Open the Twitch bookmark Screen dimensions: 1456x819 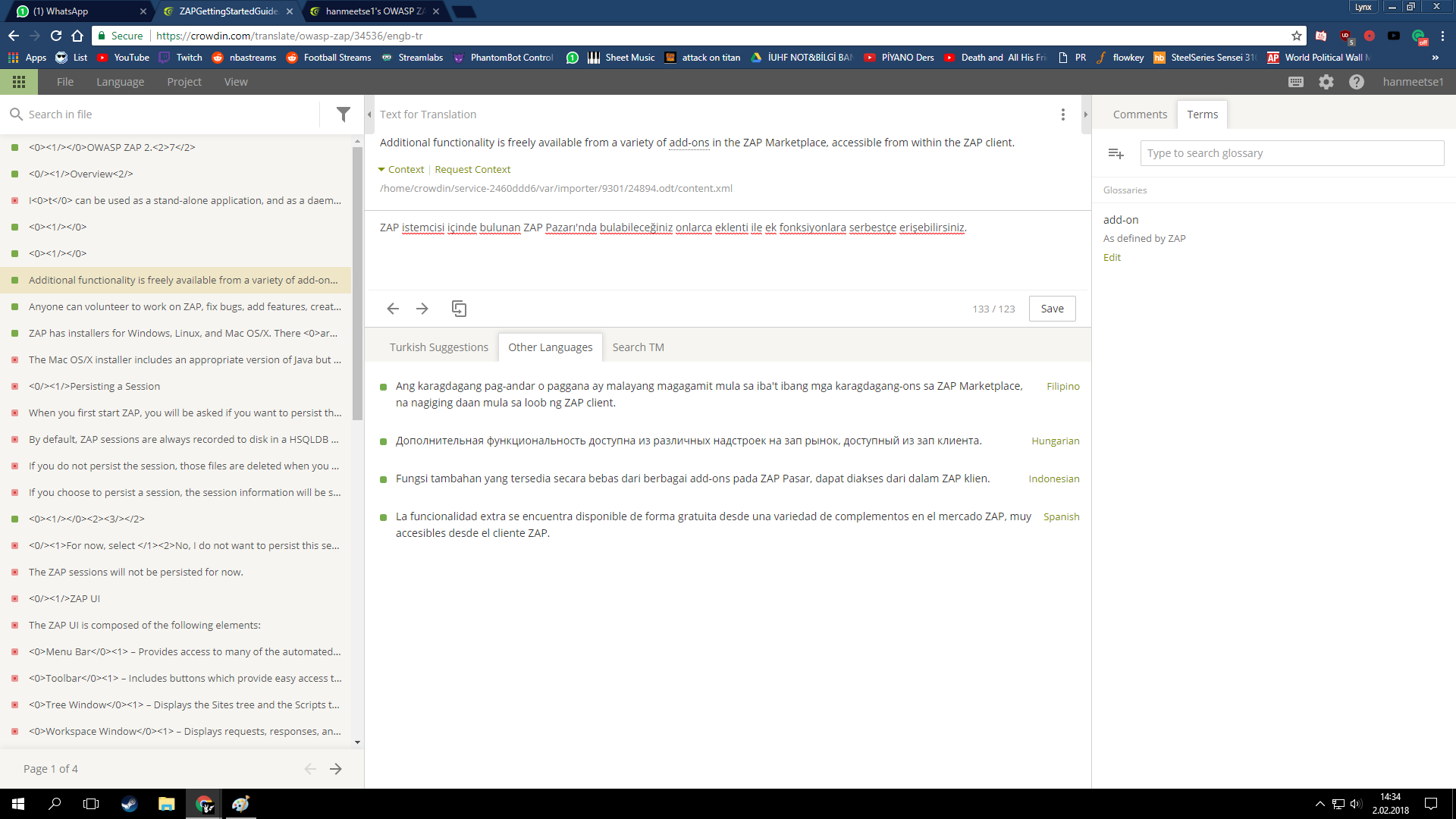pos(180,58)
